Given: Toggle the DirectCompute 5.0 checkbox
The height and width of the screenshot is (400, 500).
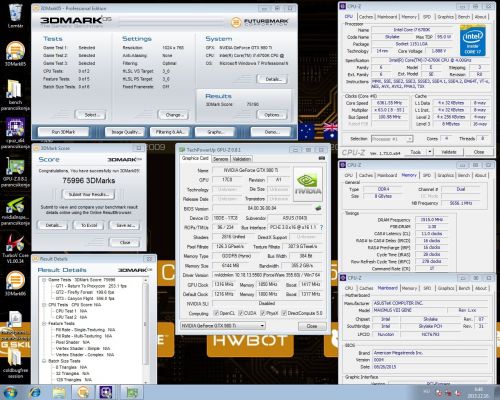Looking at the screenshot, I should [284, 313].
